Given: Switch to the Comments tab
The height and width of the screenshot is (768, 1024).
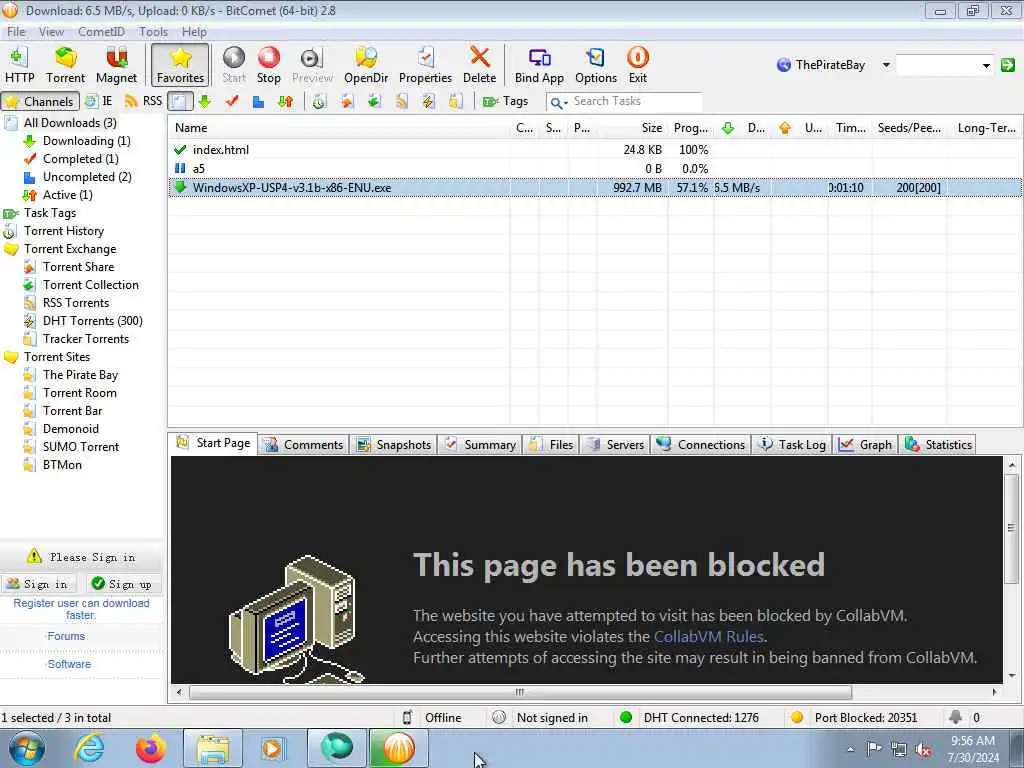Looking at the screenshot, I should pos(304,445).
